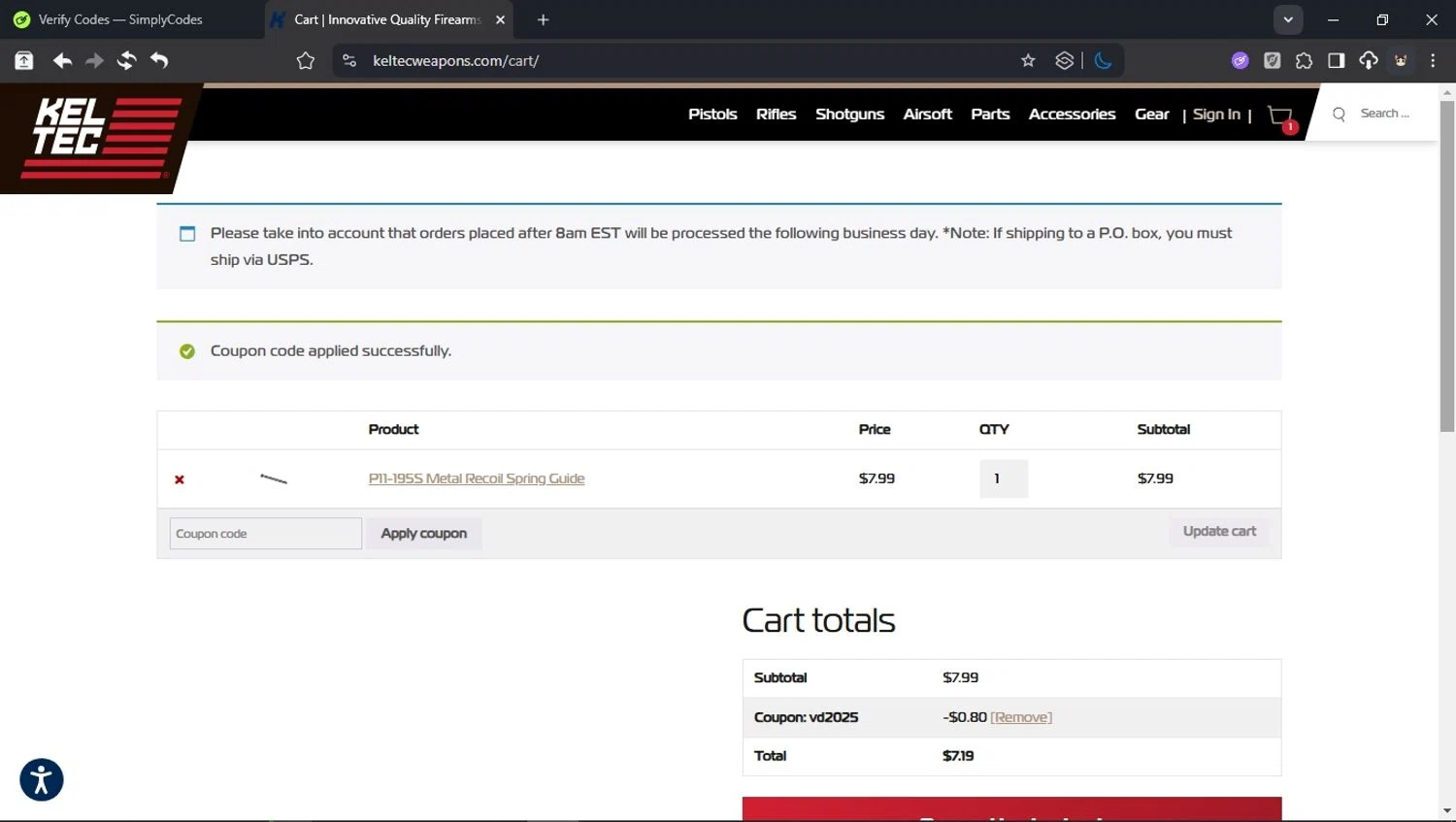
Task: Click the discount amount -$0.80
Action: 965,717
